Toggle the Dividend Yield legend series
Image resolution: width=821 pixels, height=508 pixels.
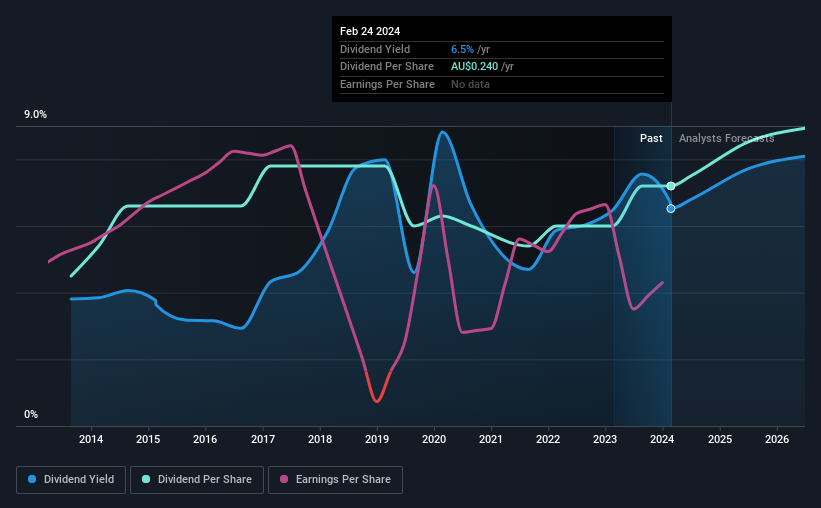pos(71,480)
